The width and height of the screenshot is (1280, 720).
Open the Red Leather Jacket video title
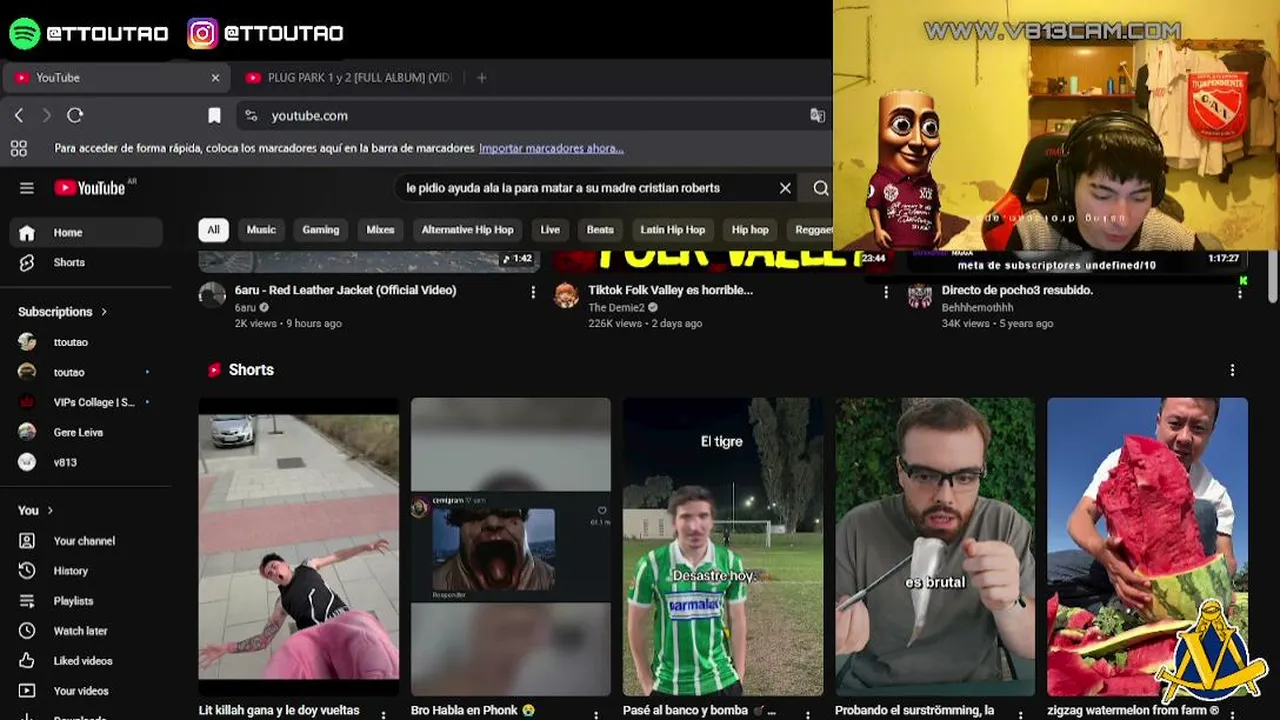[345, 290]
